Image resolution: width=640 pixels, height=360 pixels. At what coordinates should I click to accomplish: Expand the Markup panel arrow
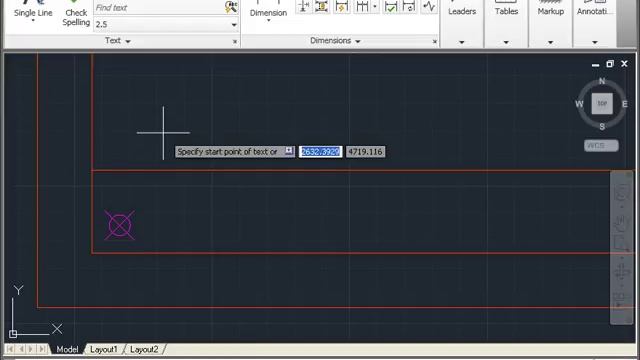click(550, 42)
